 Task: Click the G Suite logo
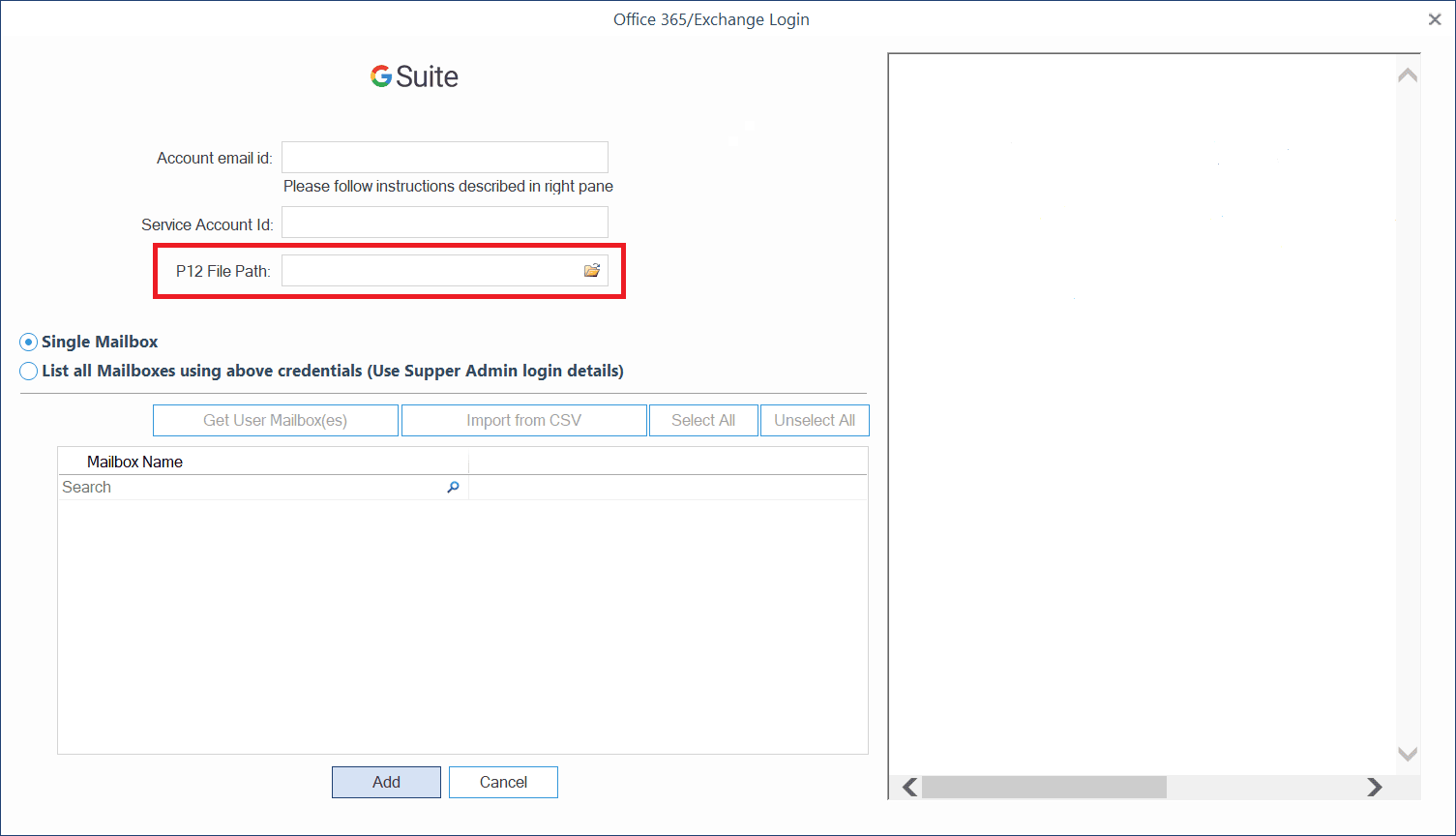tap(414, 76)
